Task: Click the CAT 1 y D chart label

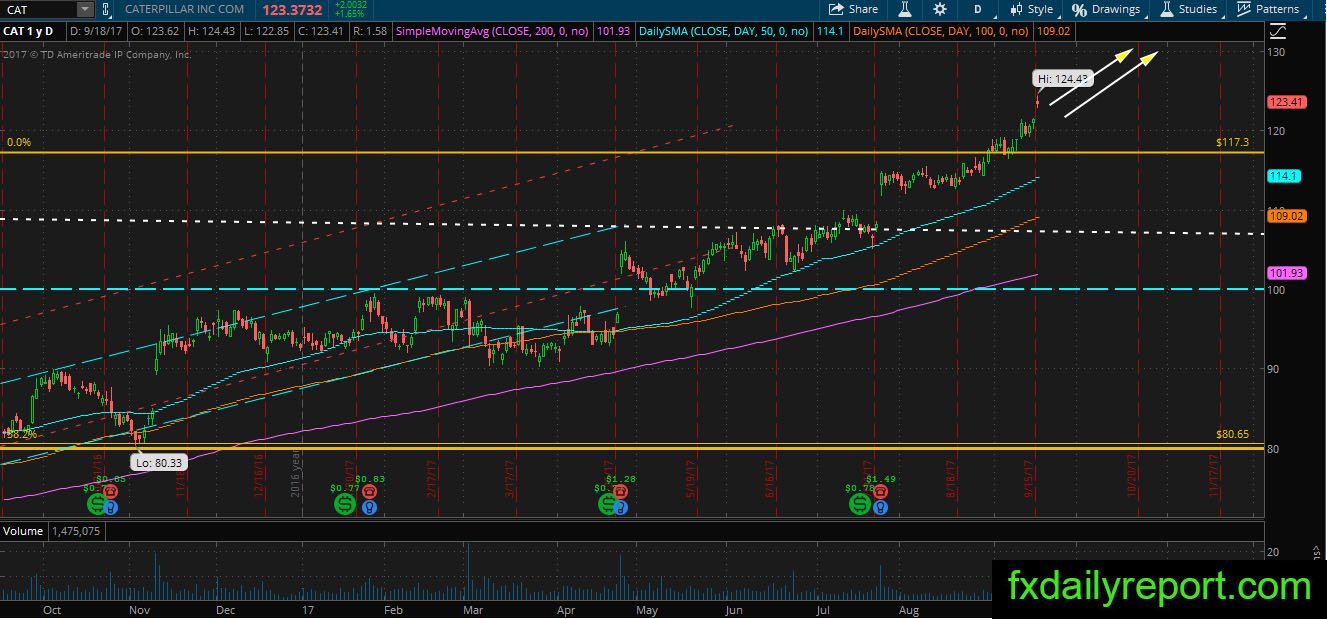Action: click(x=26, y=31)
